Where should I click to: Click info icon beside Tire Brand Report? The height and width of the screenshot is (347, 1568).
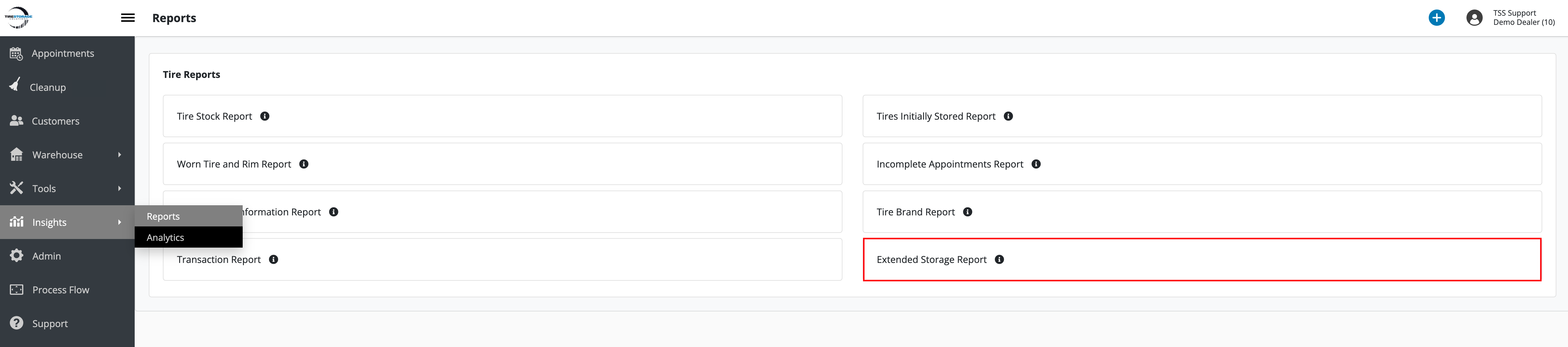pos(968,212)
